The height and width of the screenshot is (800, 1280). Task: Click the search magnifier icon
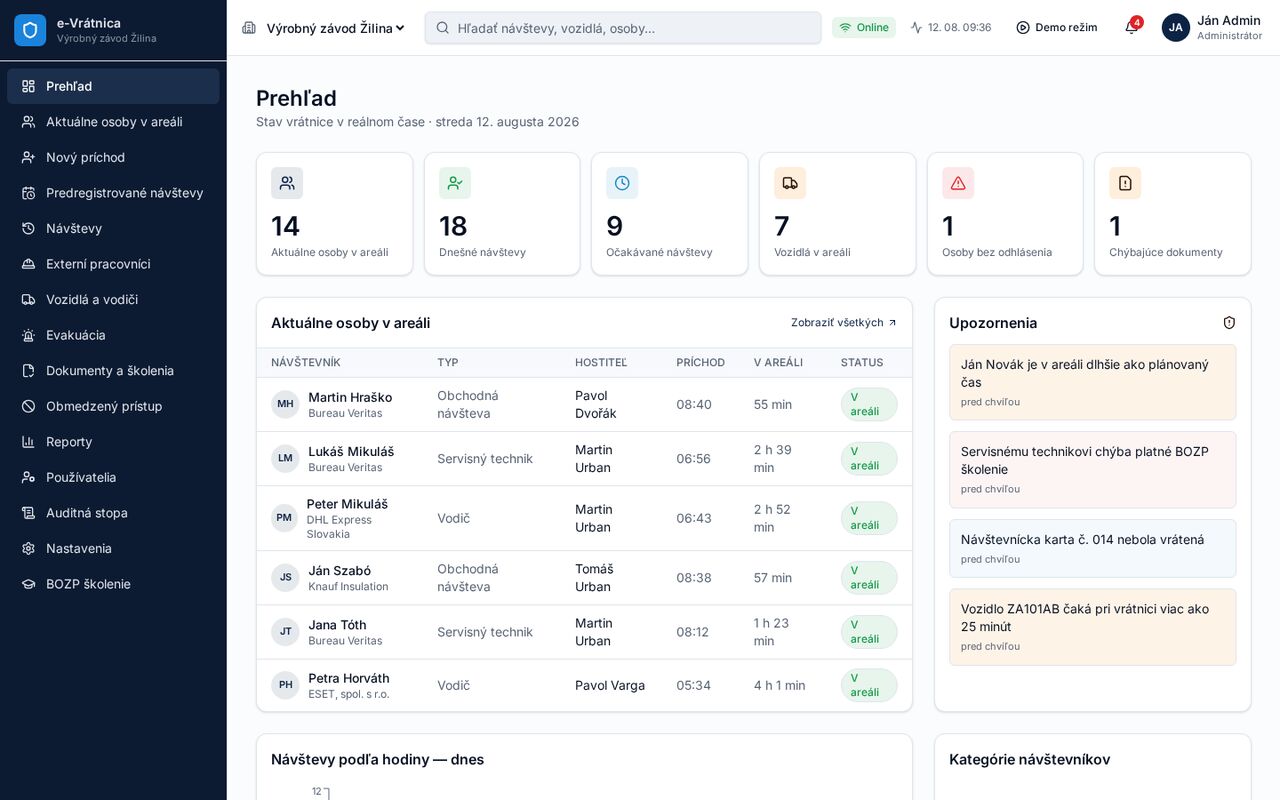click(x=443, y=28)
